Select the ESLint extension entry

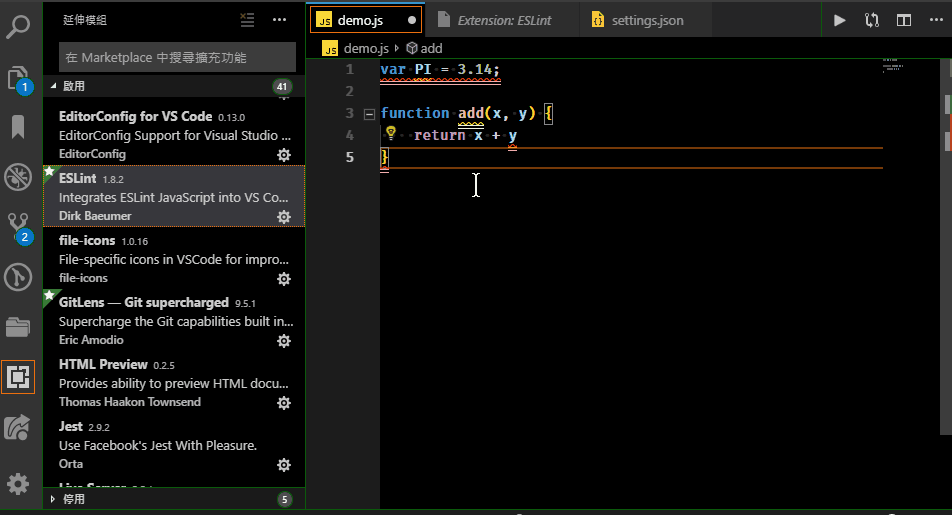(174, 196)
